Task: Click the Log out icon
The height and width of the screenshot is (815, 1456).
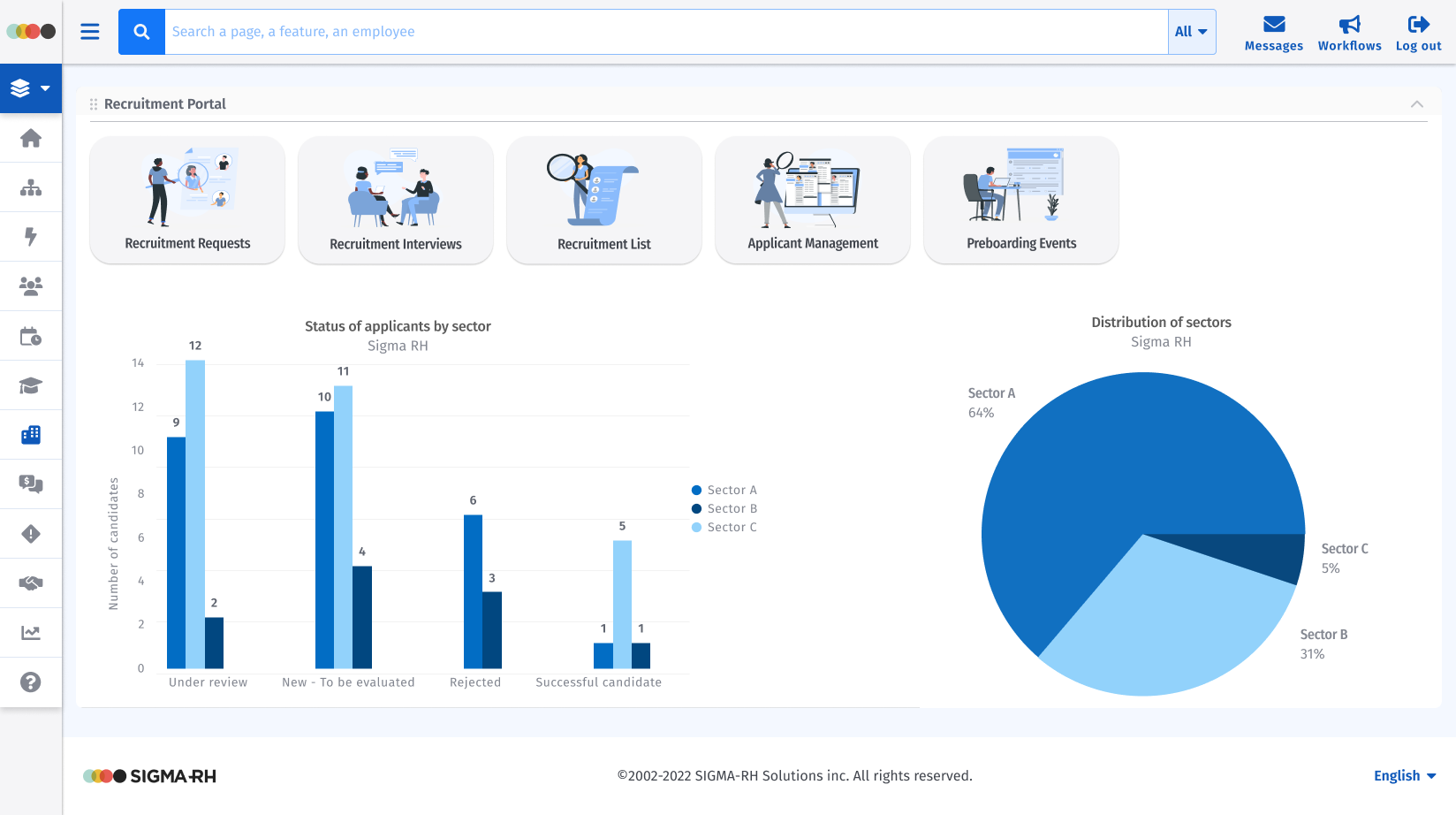Action: [x=1418, y=24]
